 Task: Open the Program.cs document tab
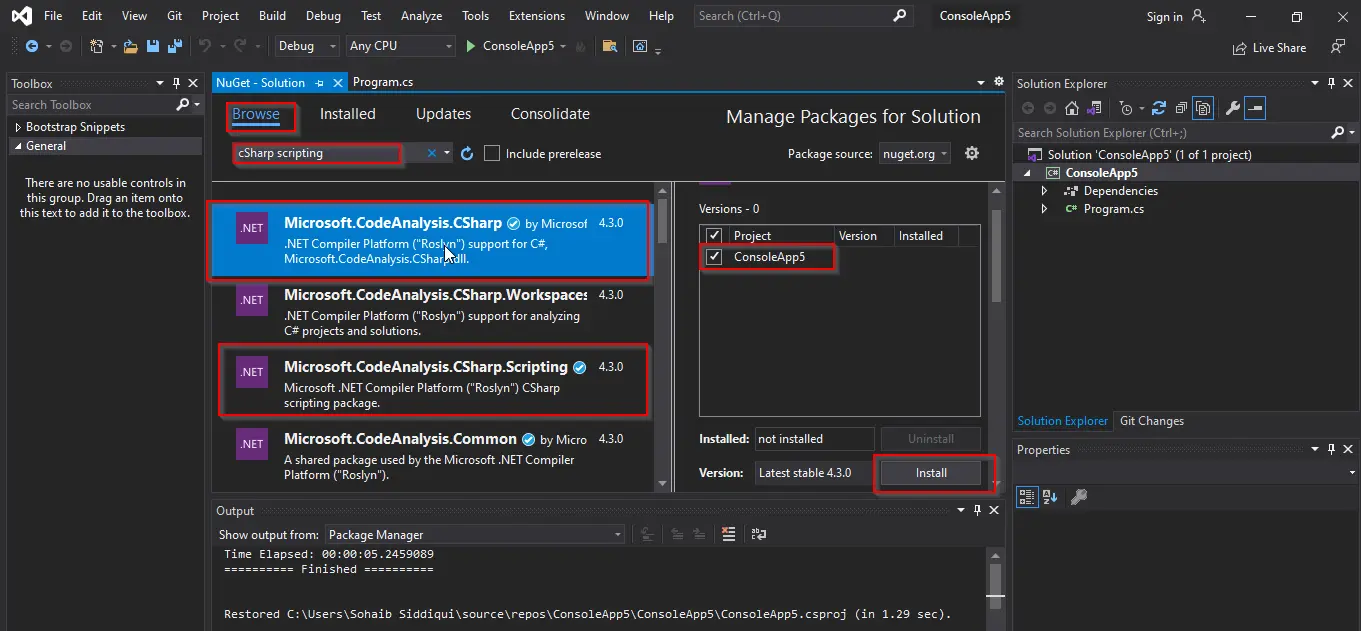[x=383, y=83]
